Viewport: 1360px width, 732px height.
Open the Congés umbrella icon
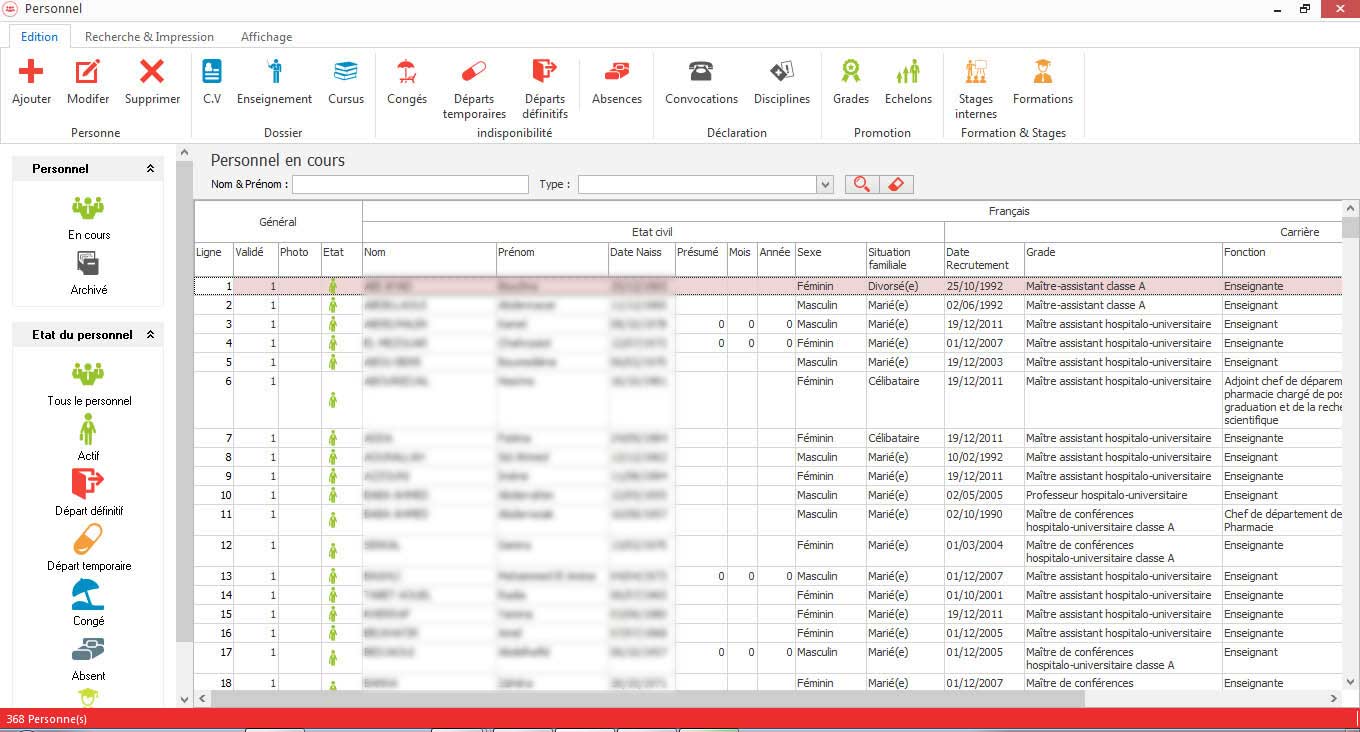pos(406,72)
